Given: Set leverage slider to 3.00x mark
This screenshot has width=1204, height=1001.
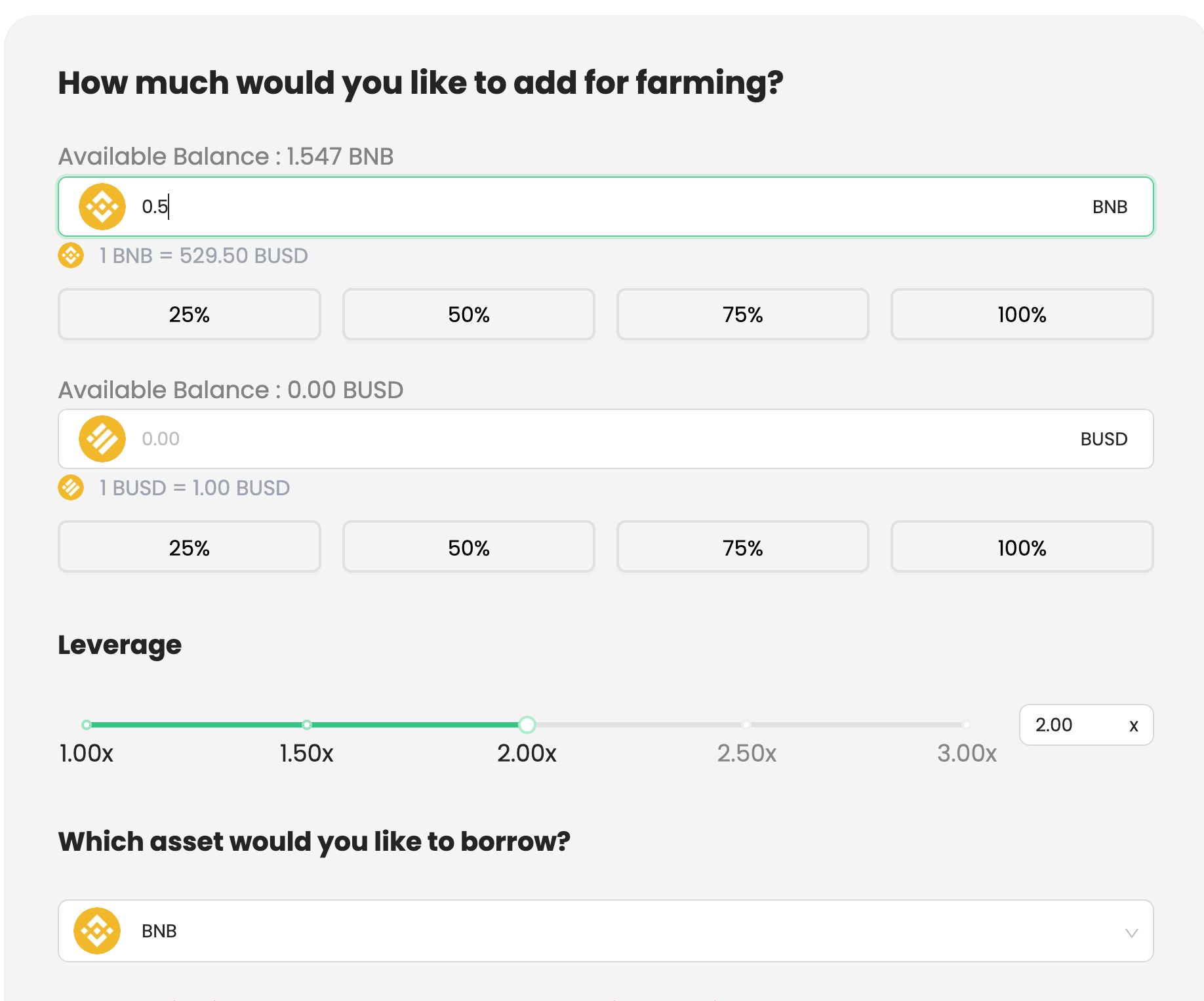Looking at the screenshot, I should 966,725.
